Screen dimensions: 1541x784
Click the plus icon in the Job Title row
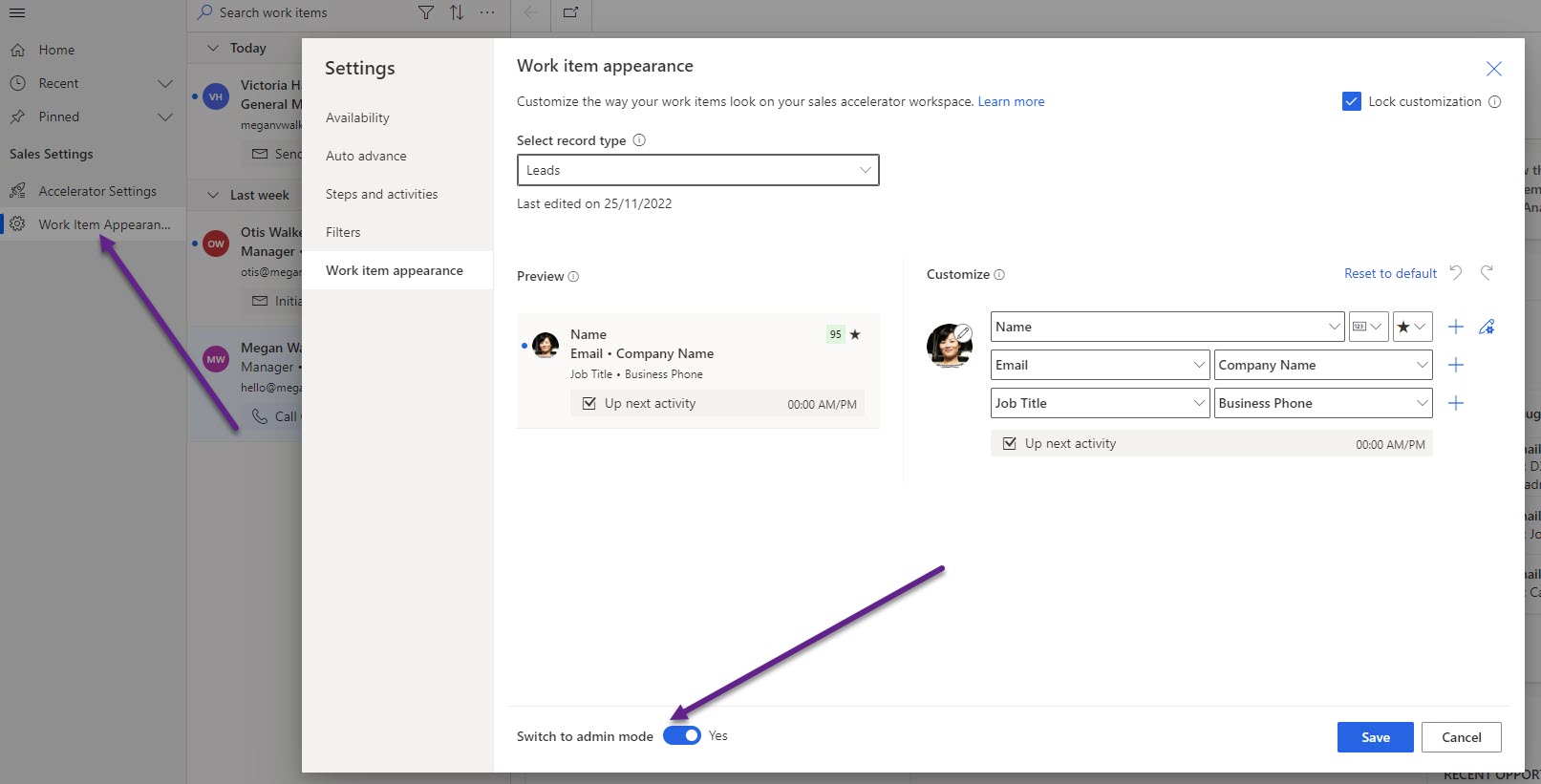(1455, 403)
